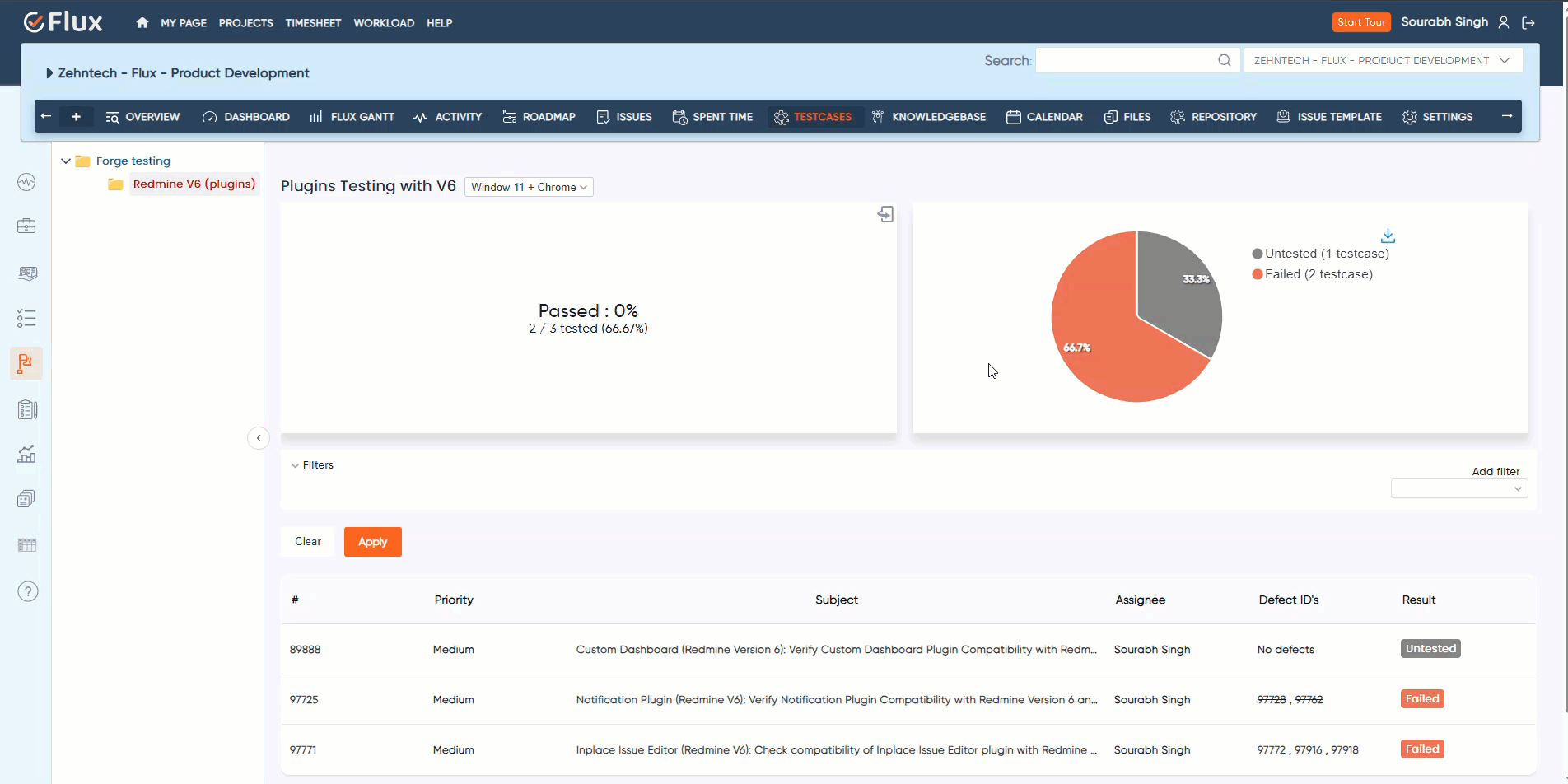Screen dimensions: 1568x784
Task: Select the Redmine V6 (plugins) folder
Action: [x=194, y=184]
